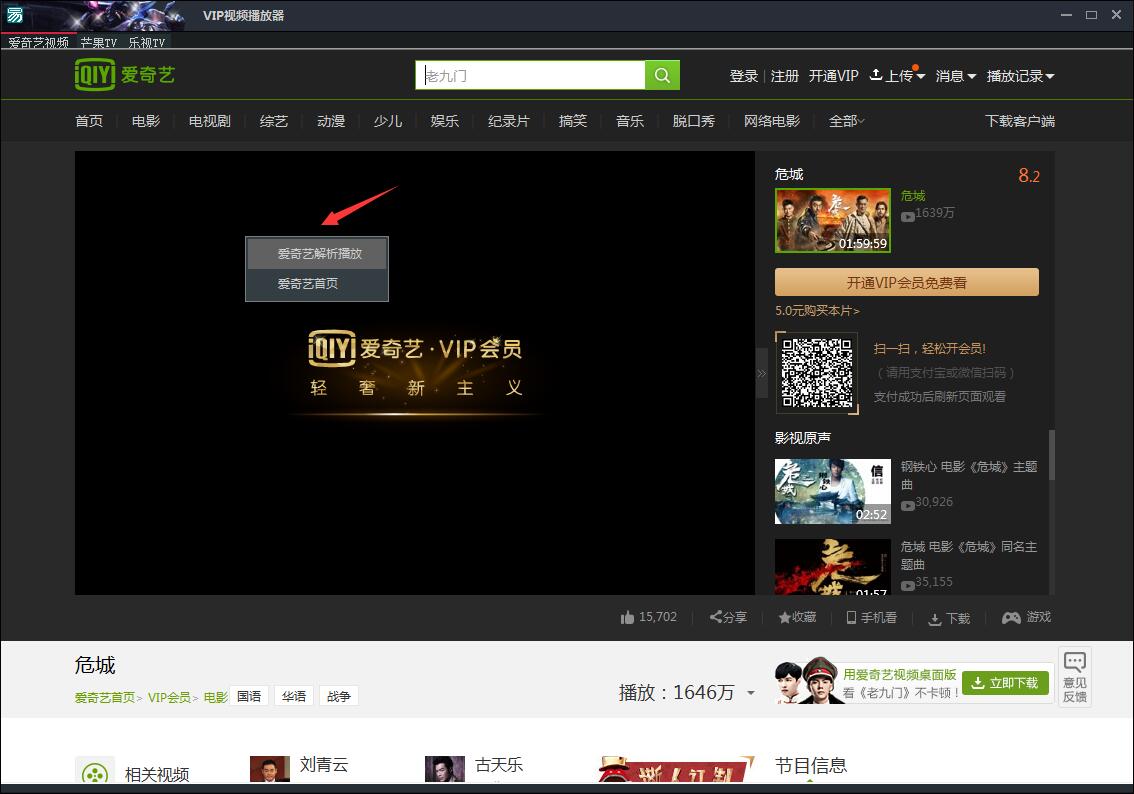Switch to the 乐视TV tab
This screenshot has width=1134, height=794.
coord(147,42)
